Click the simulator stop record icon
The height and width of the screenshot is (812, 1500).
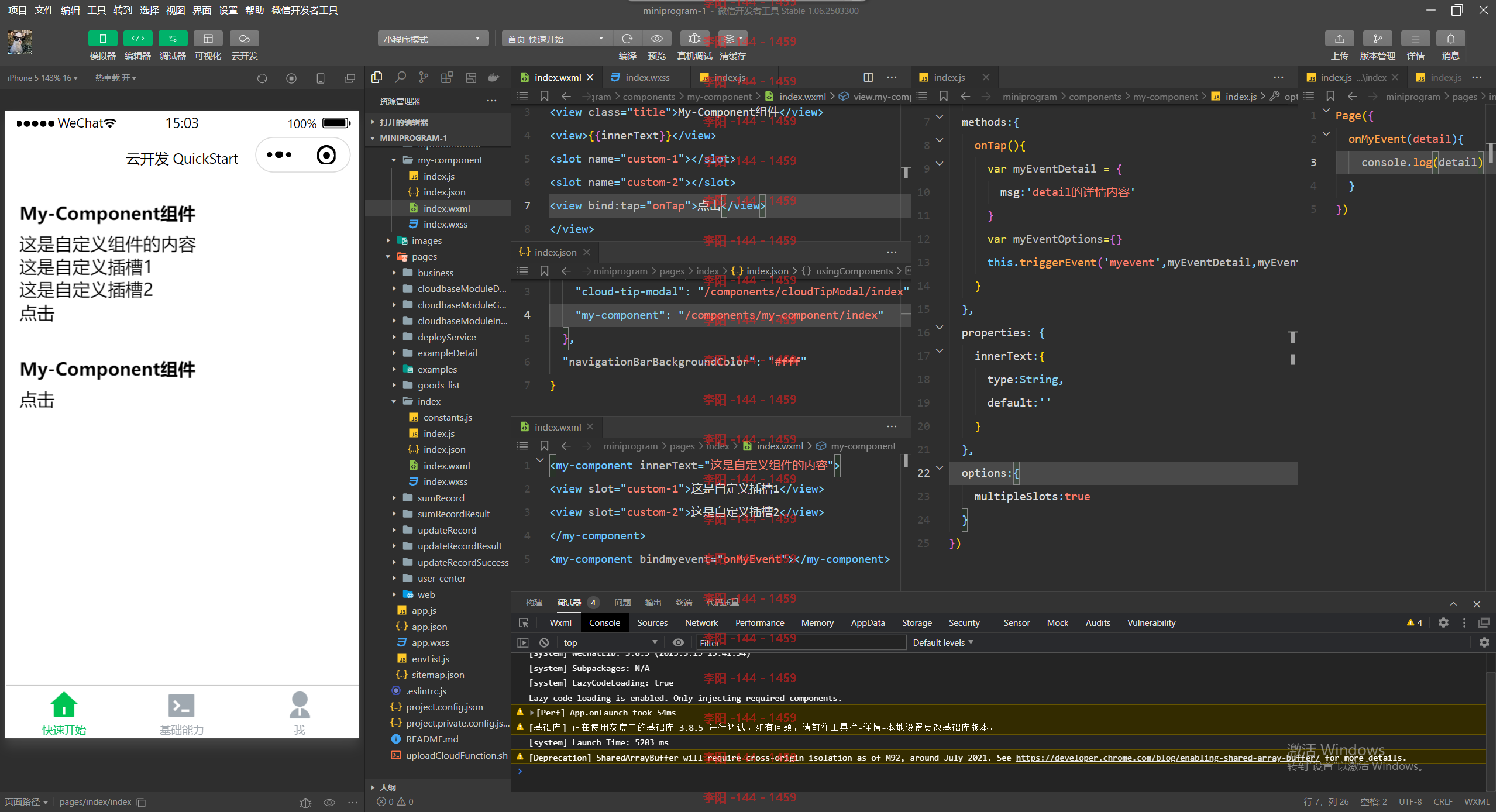point(291,78)
